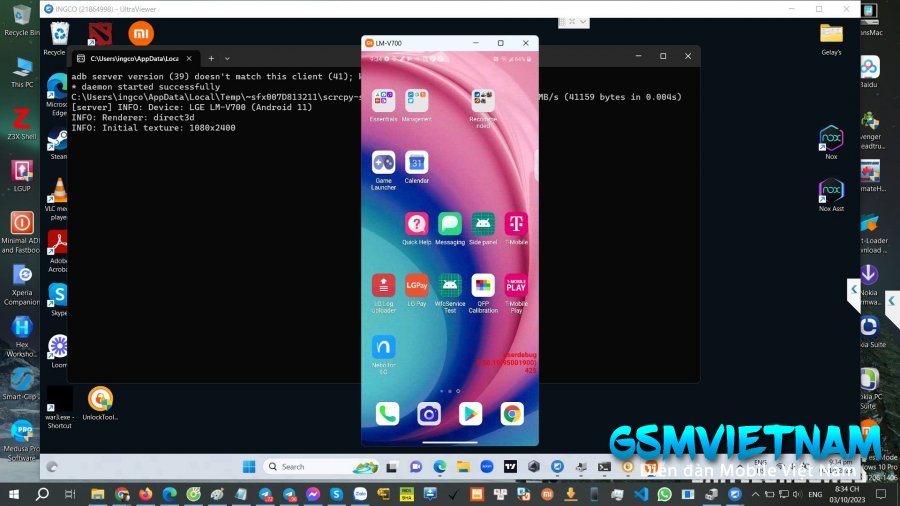Open Nebo for LG app
Image resolution: width=900 pixels, height=506 pixels.
tap(383, 347)
